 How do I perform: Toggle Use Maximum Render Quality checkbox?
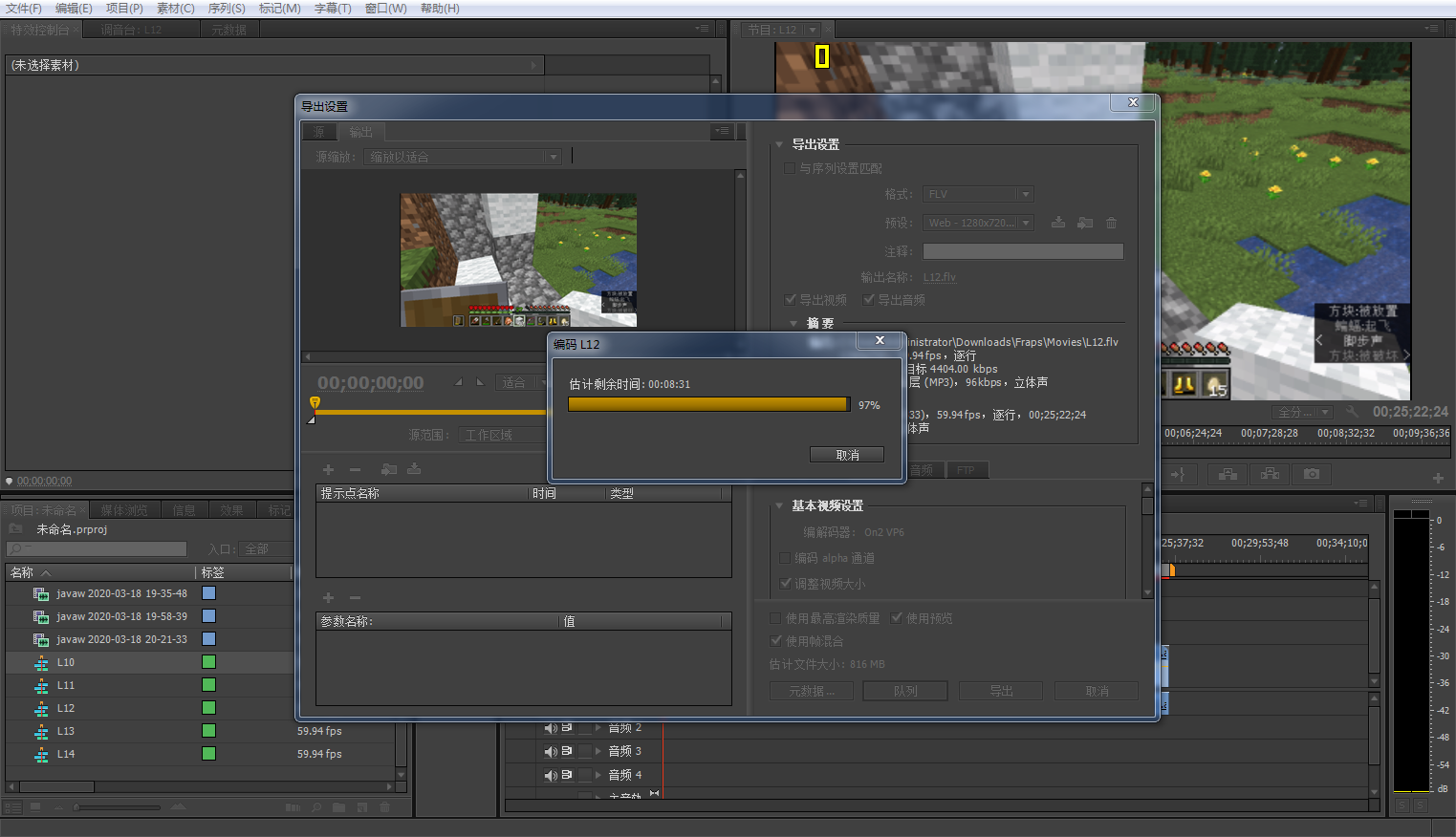[776, 618]
